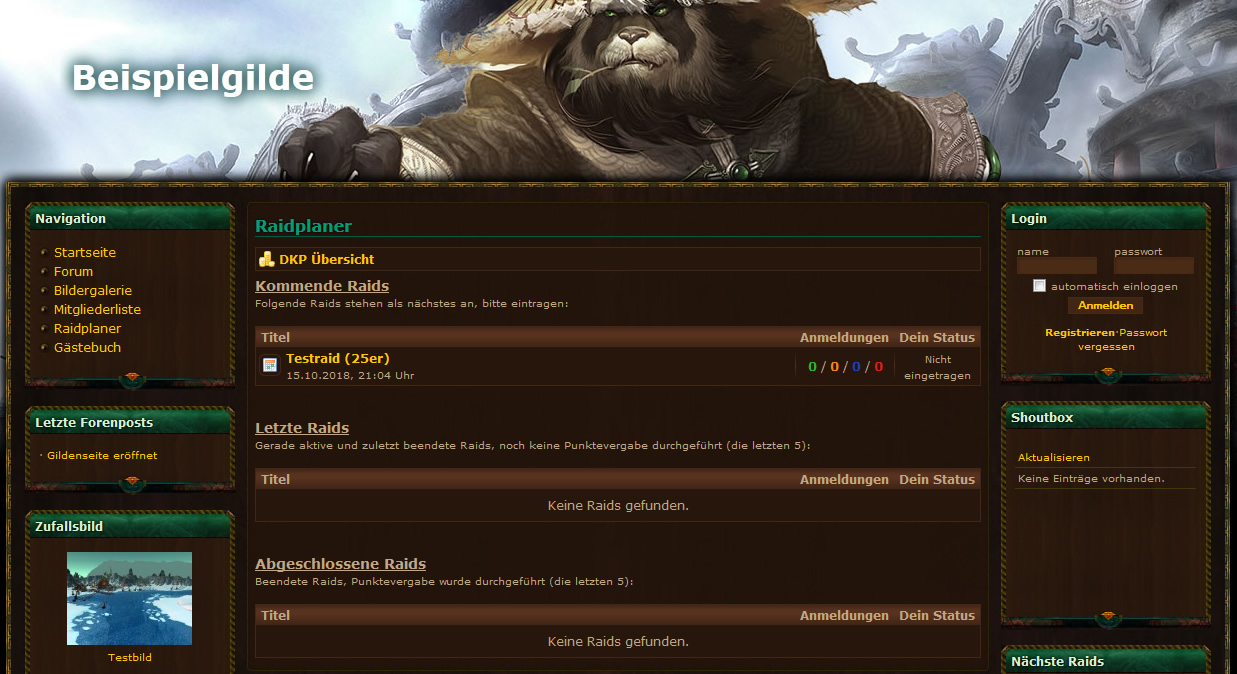
Task: Enable the automatisch einloggen checkbox
Action: pos(1039,286)
